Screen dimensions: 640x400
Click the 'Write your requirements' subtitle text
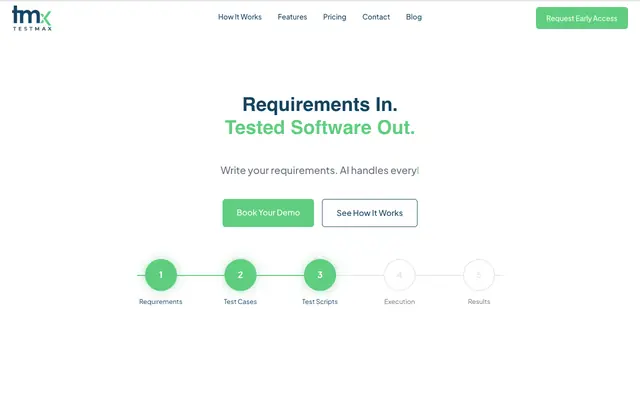[320, 170]
